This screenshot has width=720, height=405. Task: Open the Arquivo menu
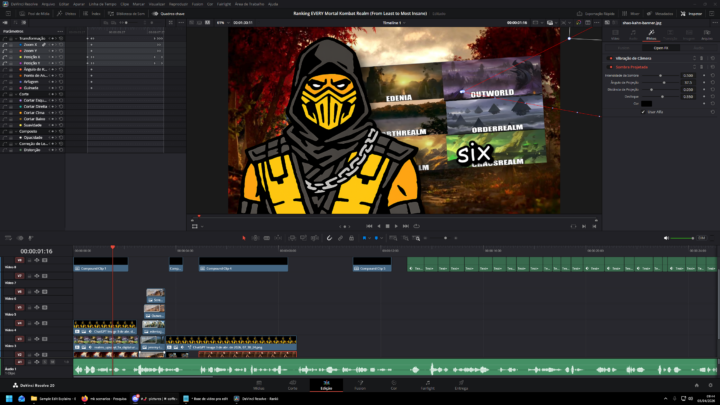[x=48, y=4]
